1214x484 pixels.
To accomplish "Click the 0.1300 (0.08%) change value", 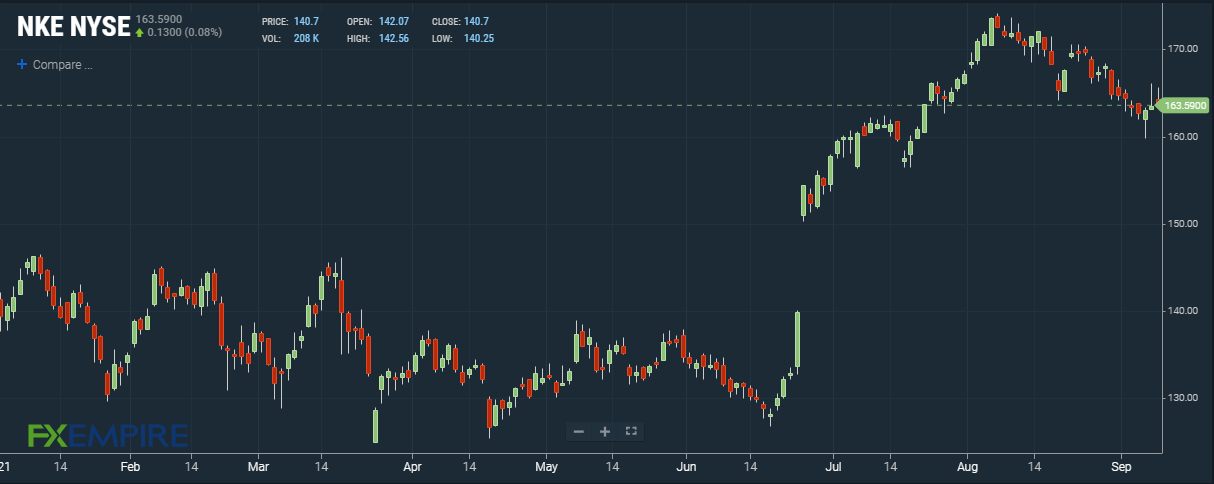I will 184,32.
